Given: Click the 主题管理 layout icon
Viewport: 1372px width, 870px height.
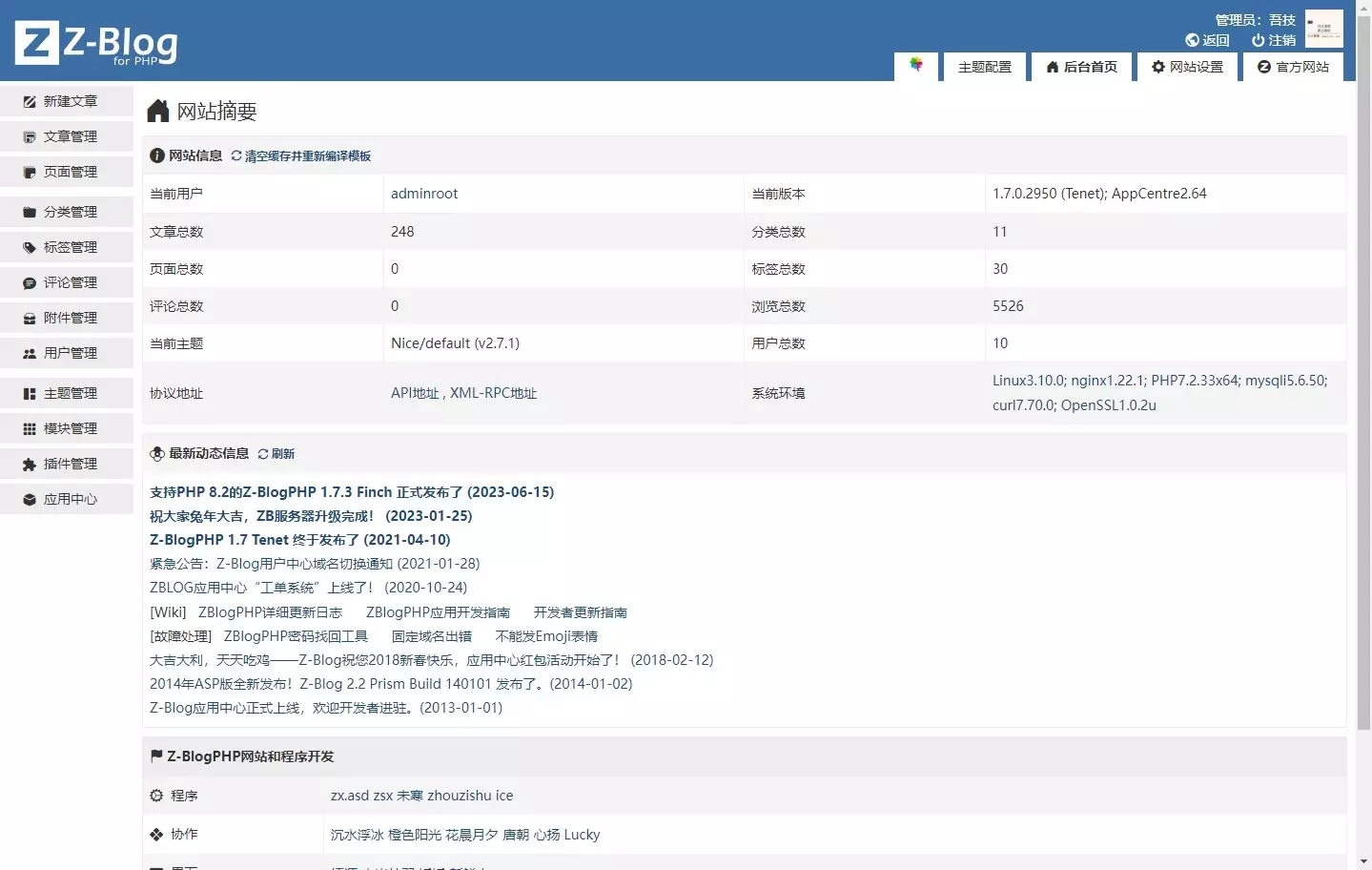Looking at the screenshot, I should click(30, 393).
